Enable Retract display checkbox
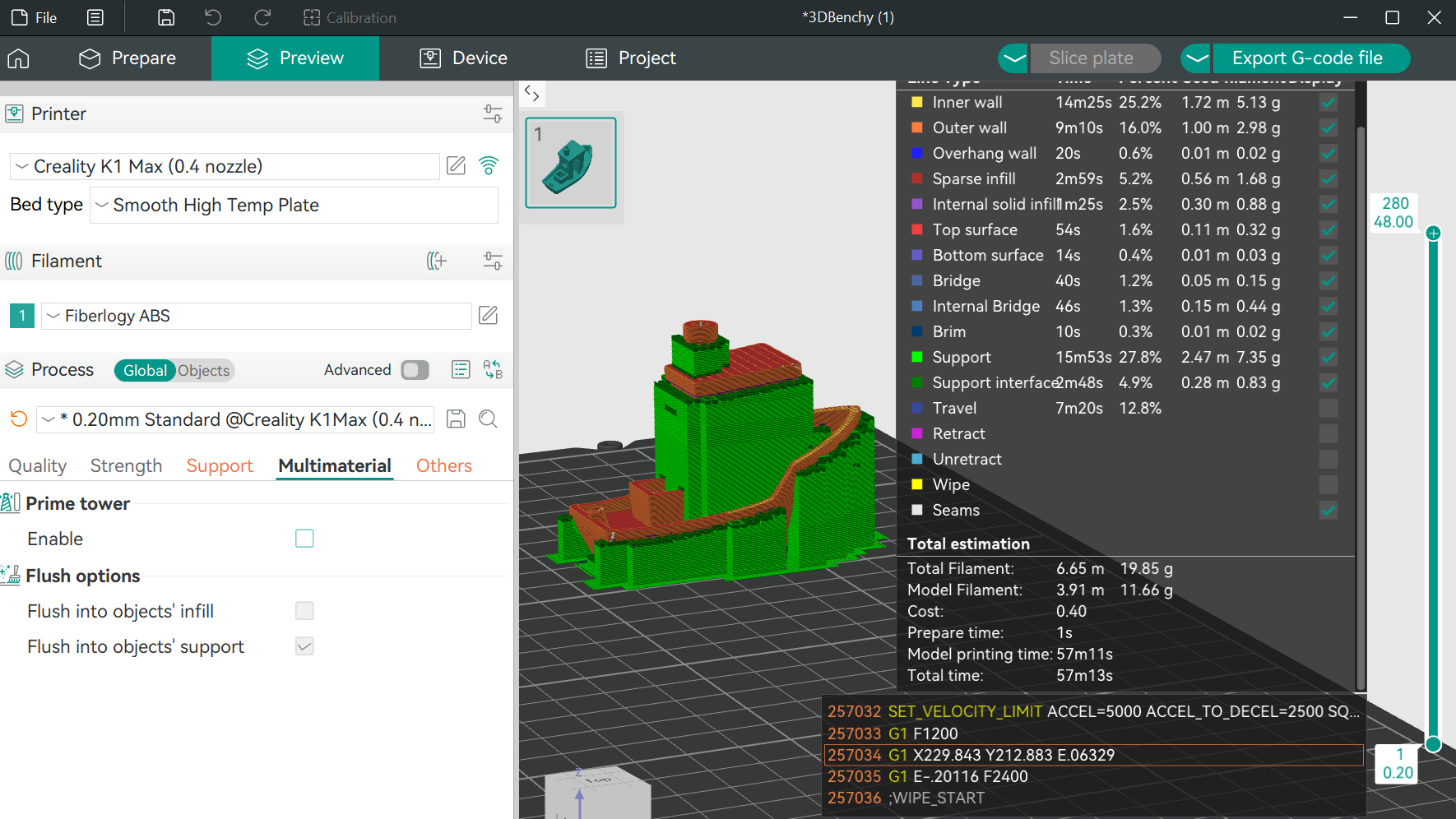This screenshot has height=819, width=1456. pyautogui.click(x=1328, y=434)
